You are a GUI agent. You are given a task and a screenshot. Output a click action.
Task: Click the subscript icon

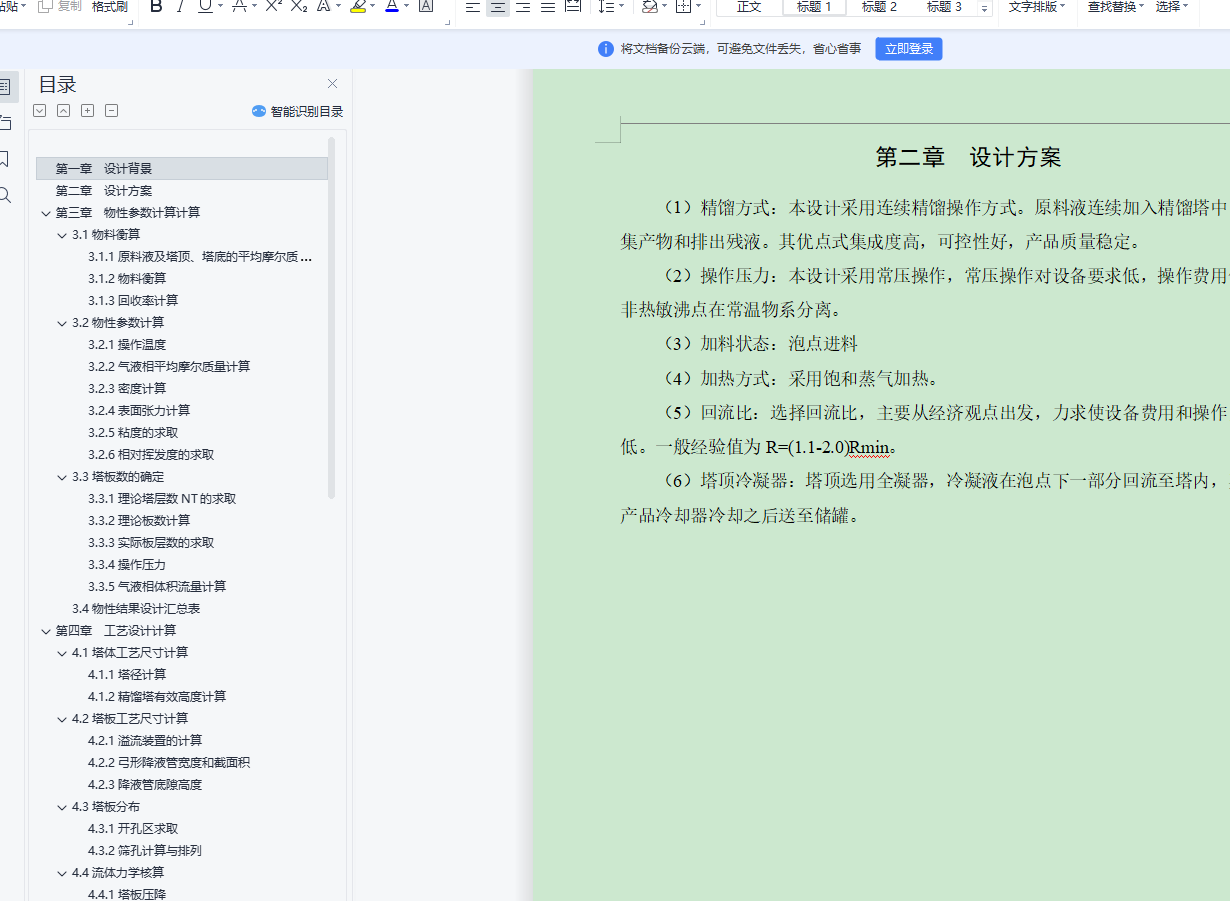(297, 8)
